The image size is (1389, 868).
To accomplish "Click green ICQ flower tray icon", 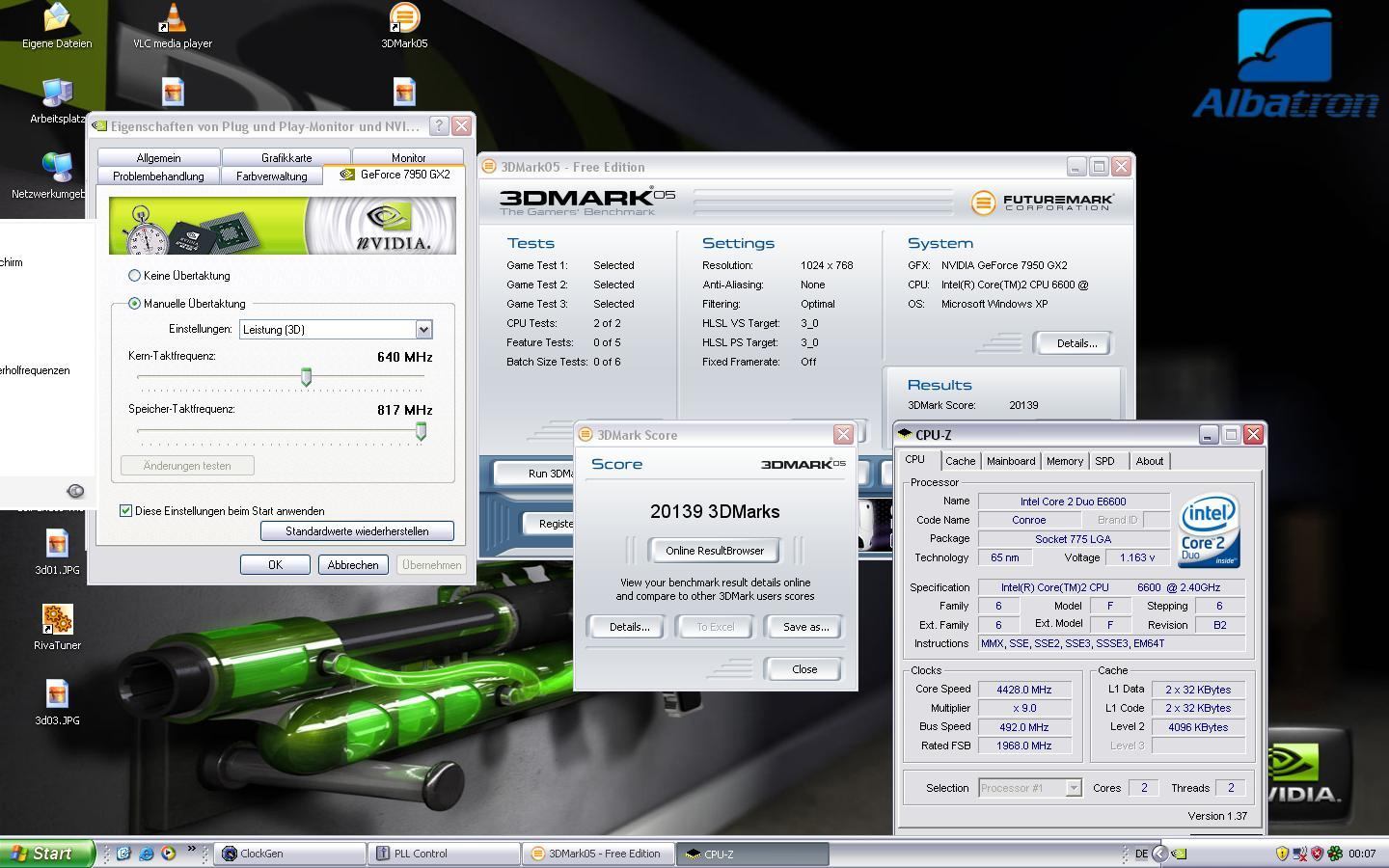I will 1335,854.
